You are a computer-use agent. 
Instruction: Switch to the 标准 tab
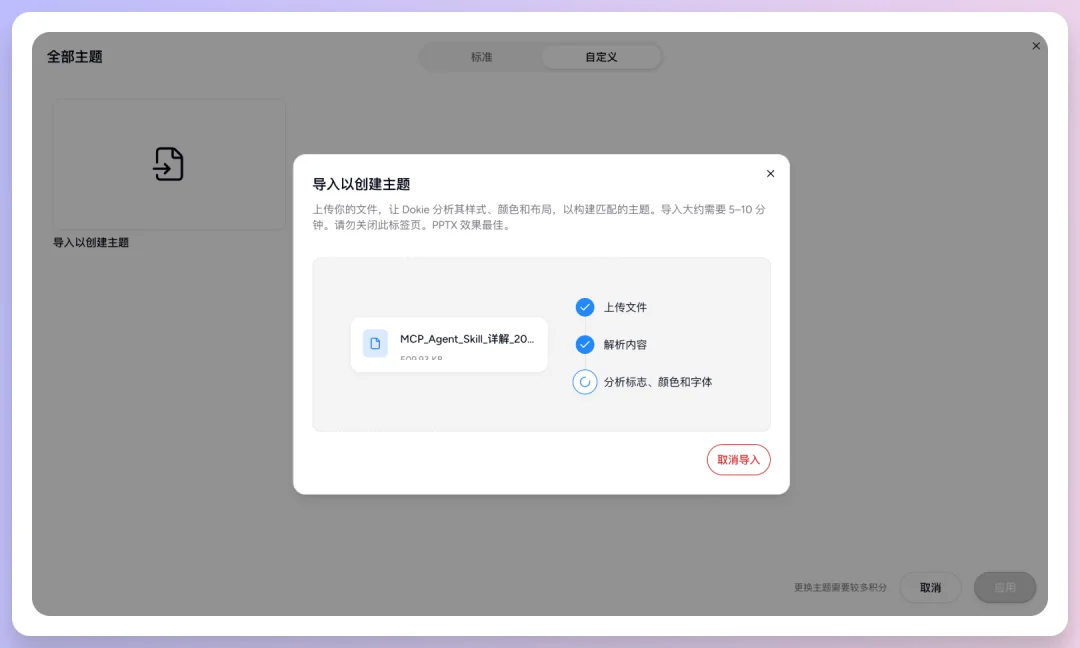pyautogui.click(x=483, y=57)
